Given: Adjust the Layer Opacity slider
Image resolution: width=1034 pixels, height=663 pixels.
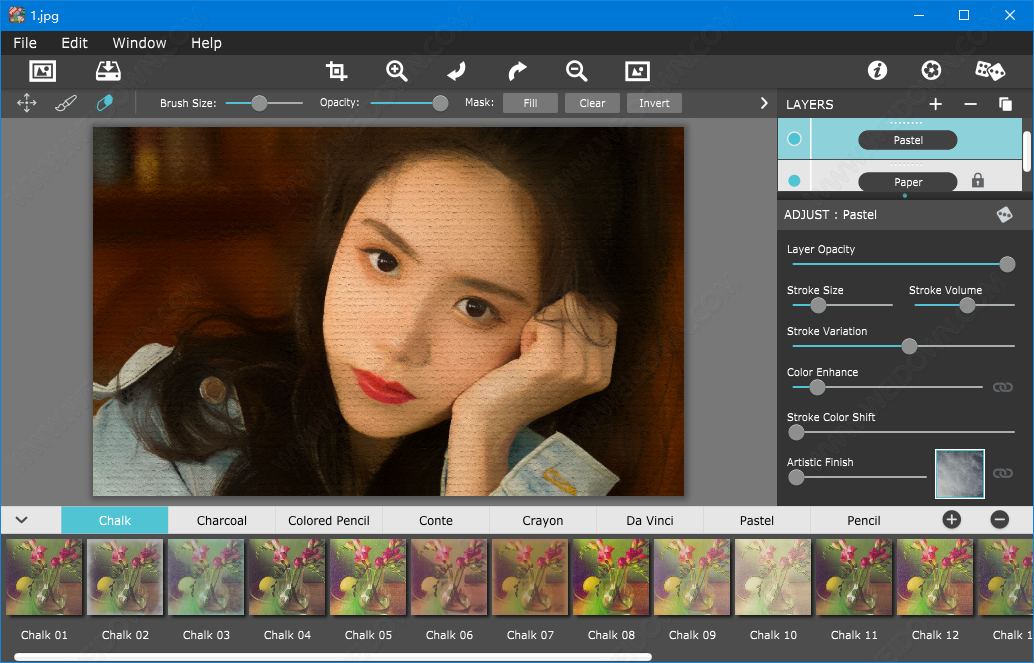Looking at the screenshot, I should coord(903,264).
